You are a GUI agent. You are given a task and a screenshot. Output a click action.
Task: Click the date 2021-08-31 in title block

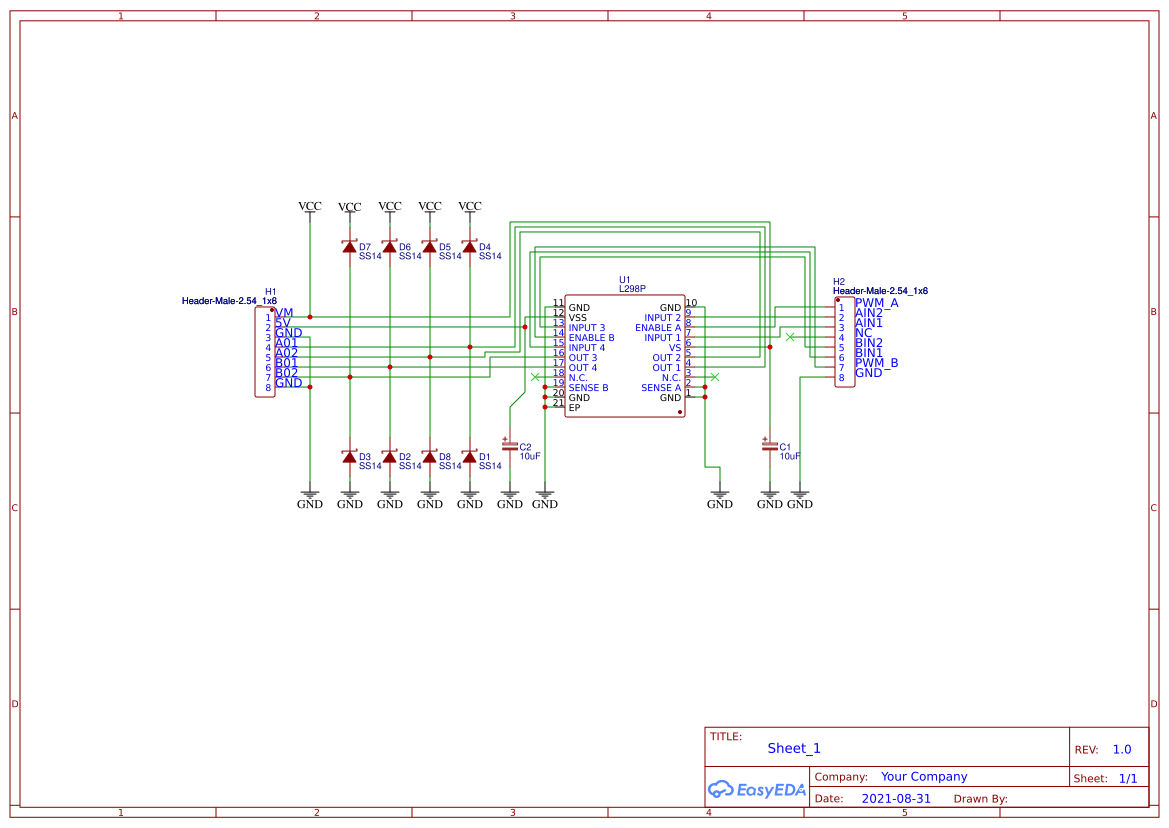pyautogui.click(x=896, y=798)
